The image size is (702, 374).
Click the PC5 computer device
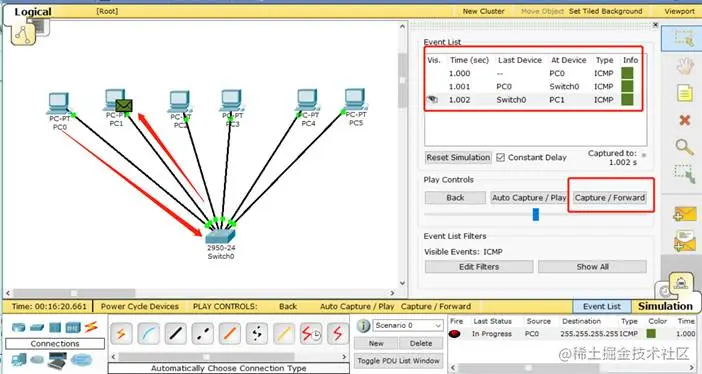click(x=356, y=100)
